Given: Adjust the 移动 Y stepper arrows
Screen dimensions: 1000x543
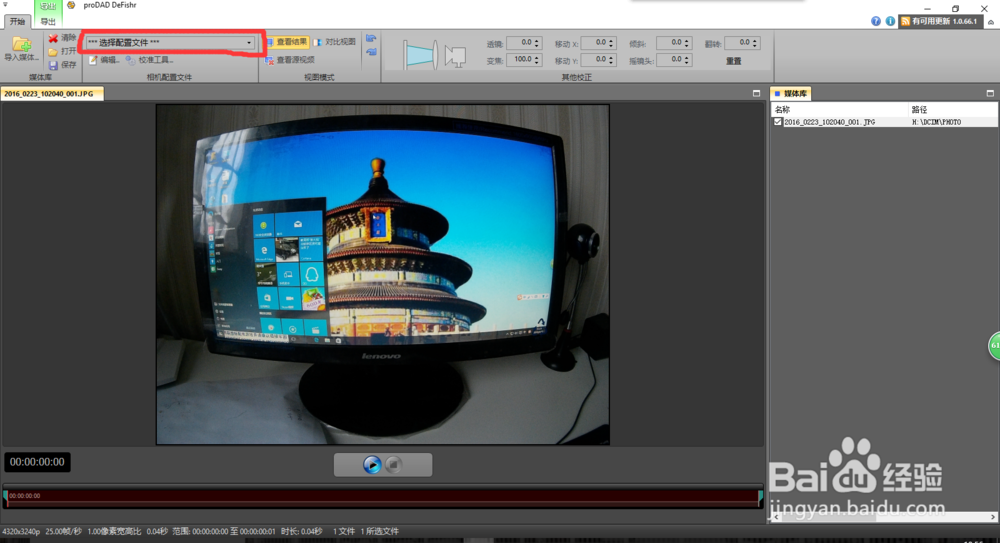Looking at the screenshot, I should click(x=612, y=59).
